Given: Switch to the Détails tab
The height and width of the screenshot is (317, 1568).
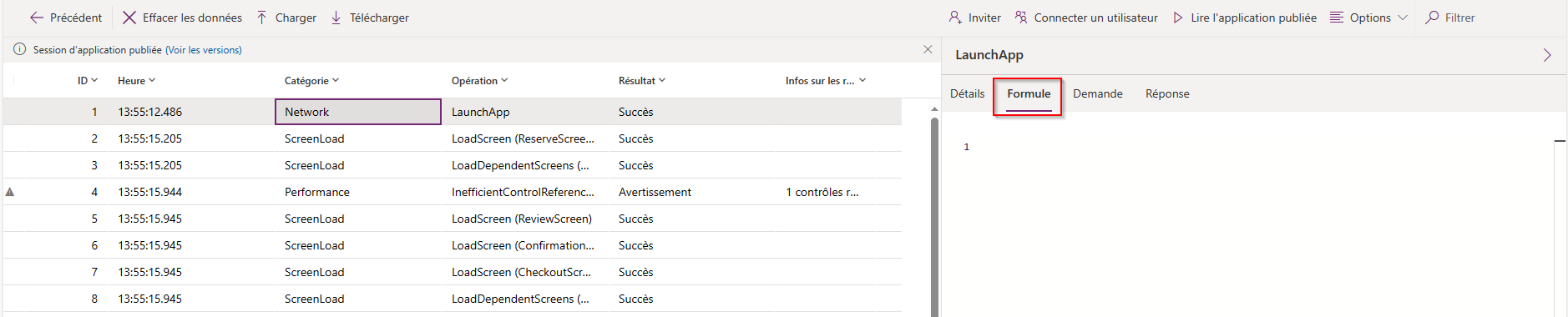Looking at the screenshot, I should (x=968, y=94).
